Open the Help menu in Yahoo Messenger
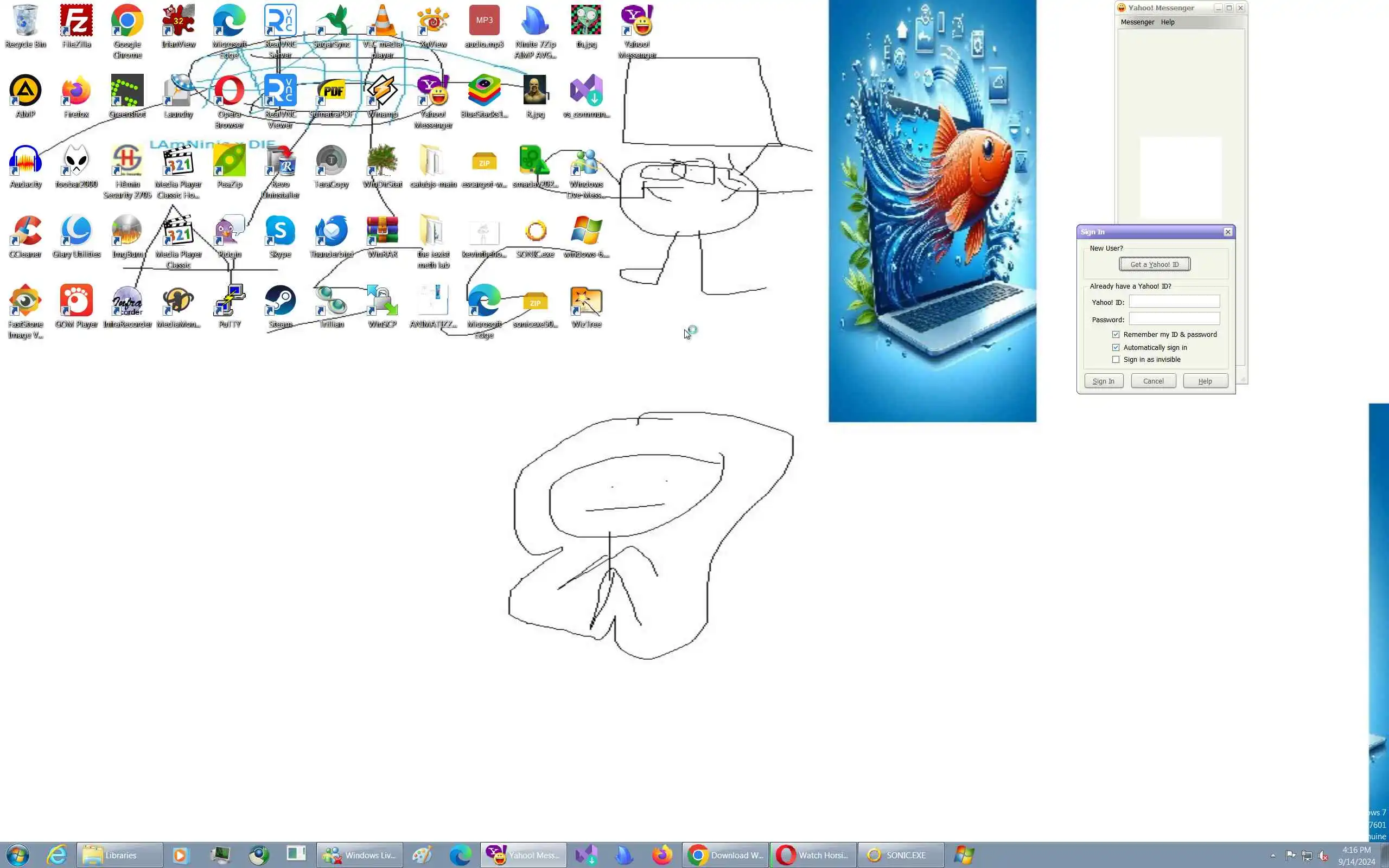The height and width of the screenshot is (868, 1389). [1168, 22]
